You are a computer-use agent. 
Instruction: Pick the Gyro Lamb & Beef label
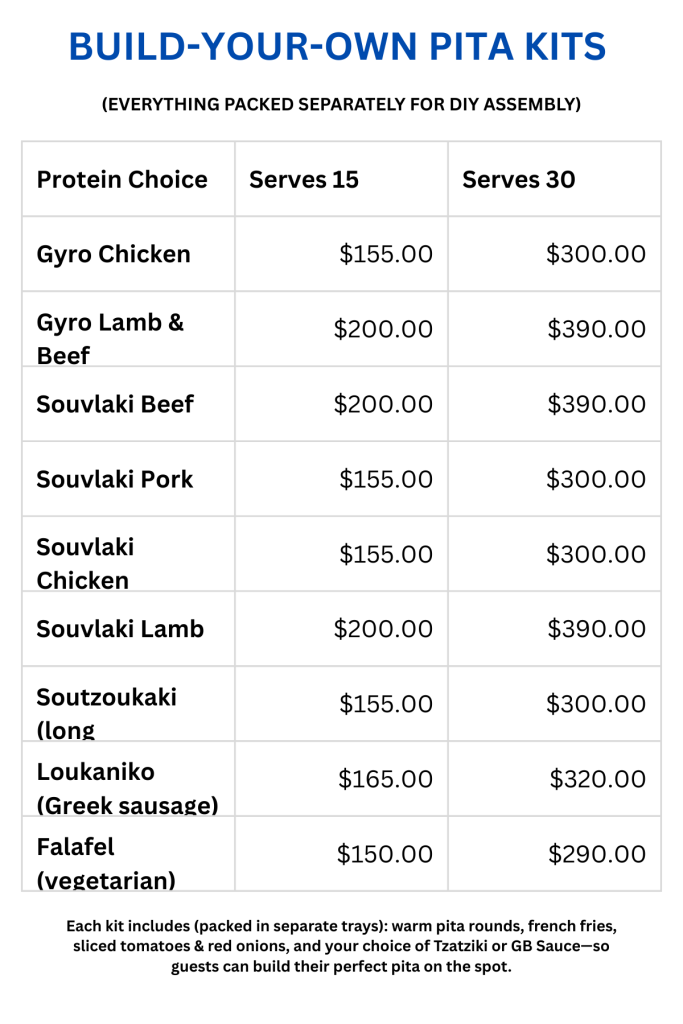(110, 338)
